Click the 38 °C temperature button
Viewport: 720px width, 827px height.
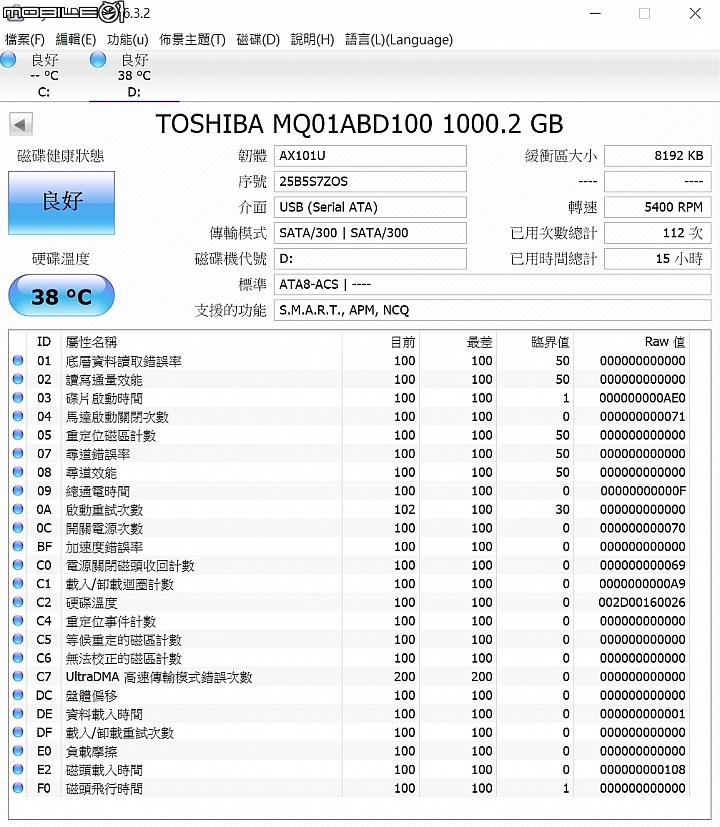(x=61, y=296)
